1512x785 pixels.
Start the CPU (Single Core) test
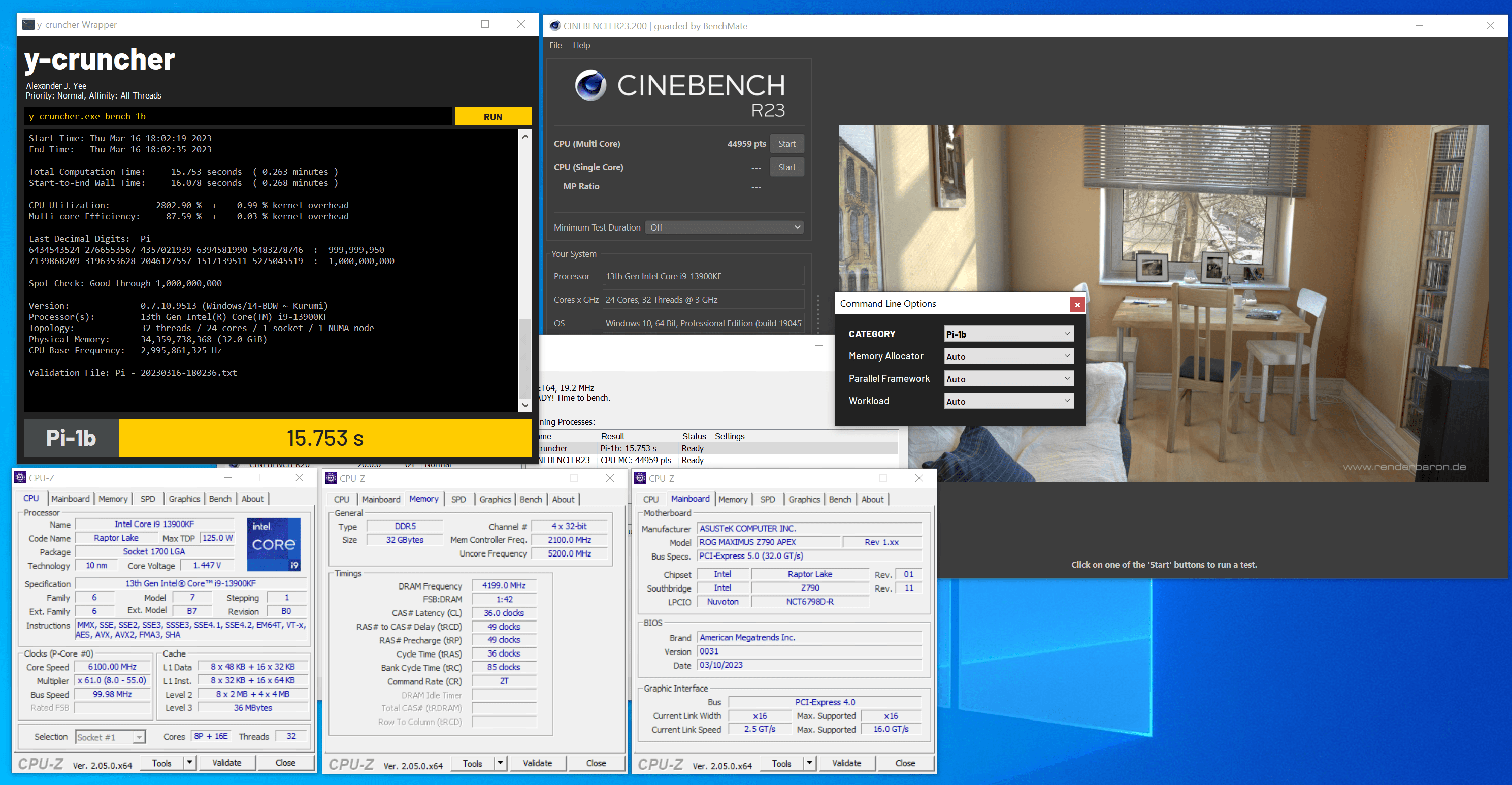pyautogui.click(x=786, y=168)
